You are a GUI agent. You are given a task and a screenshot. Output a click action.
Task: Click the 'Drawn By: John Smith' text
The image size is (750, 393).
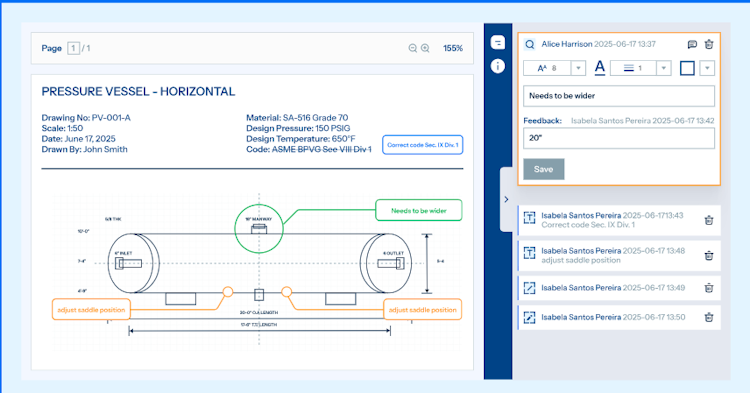coord(85,149)
